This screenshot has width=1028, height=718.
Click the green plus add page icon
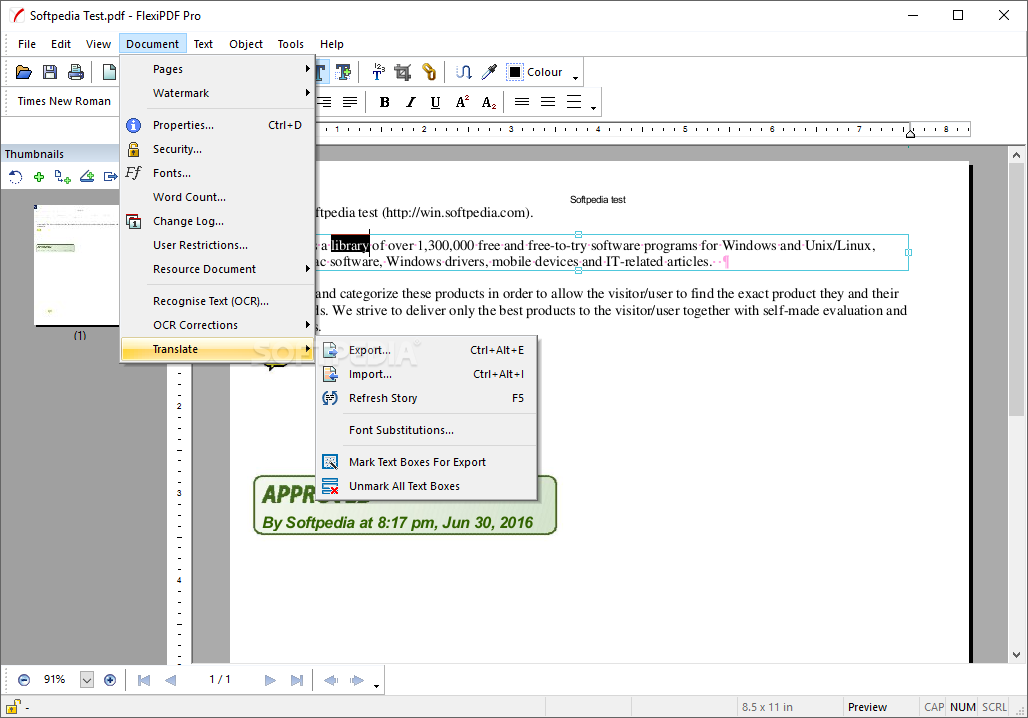[39, 176]
